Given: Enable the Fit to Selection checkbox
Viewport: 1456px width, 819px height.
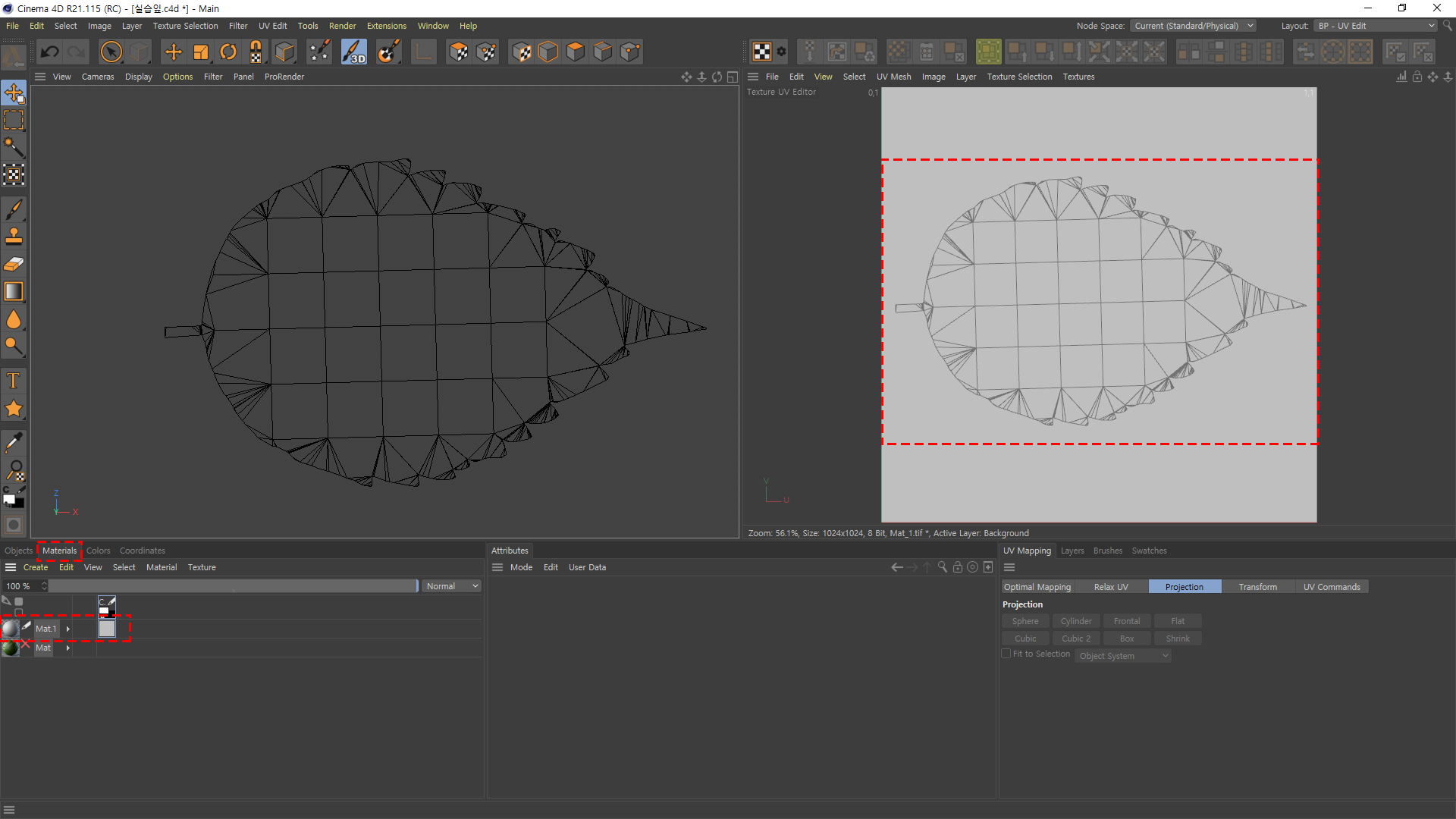Looking at the screenshot, I should point(1006,654).
